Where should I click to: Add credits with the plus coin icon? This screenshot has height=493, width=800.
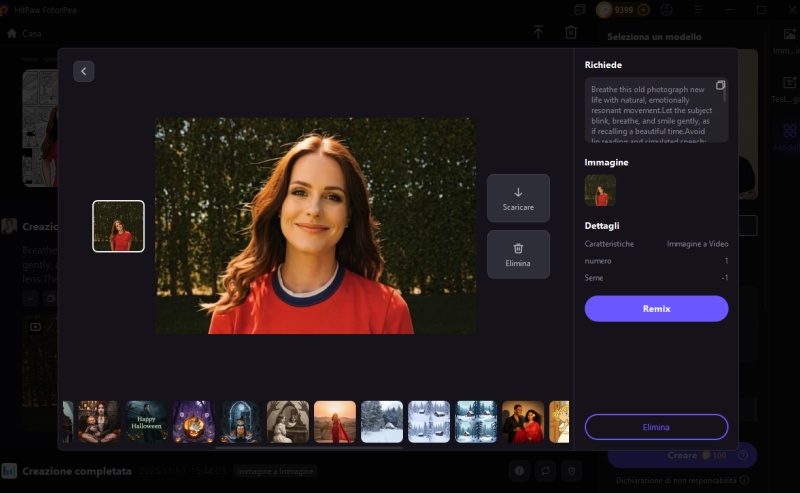click(643, 10)
